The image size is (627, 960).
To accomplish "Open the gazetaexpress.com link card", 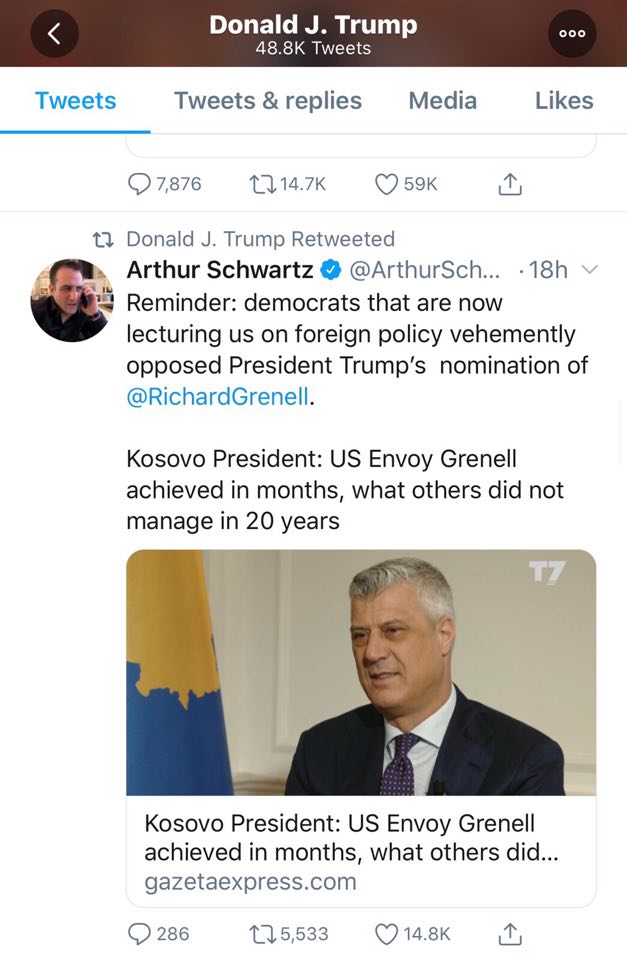I will click(361, 851).
